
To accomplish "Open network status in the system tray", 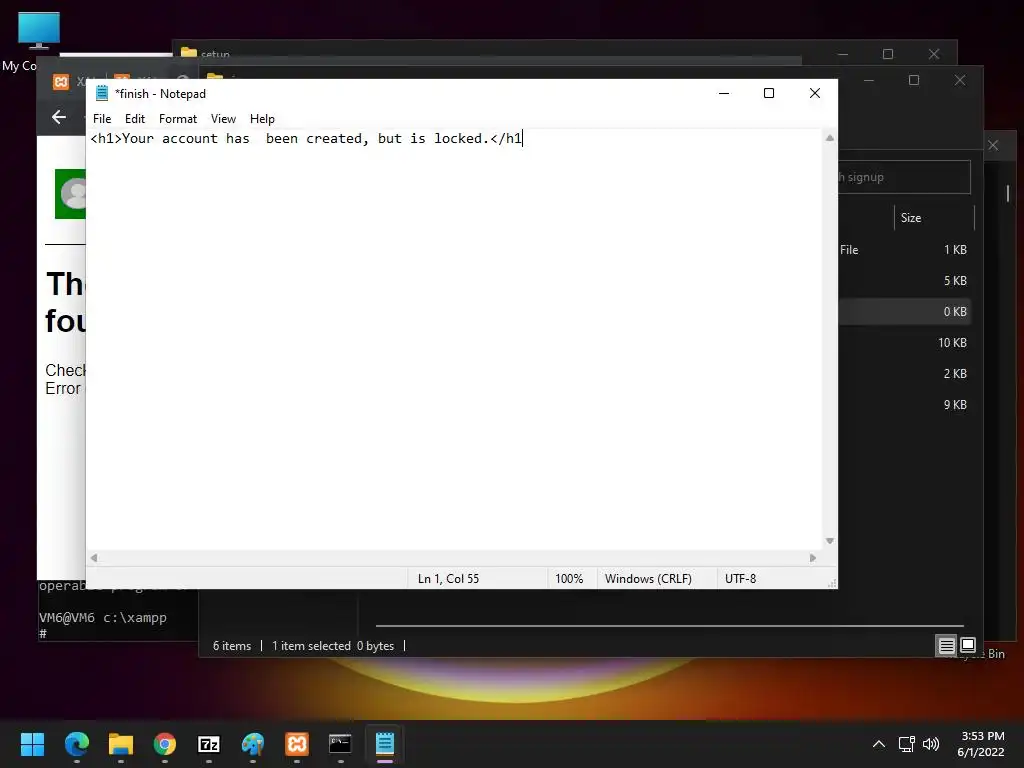I will point(906,744).
